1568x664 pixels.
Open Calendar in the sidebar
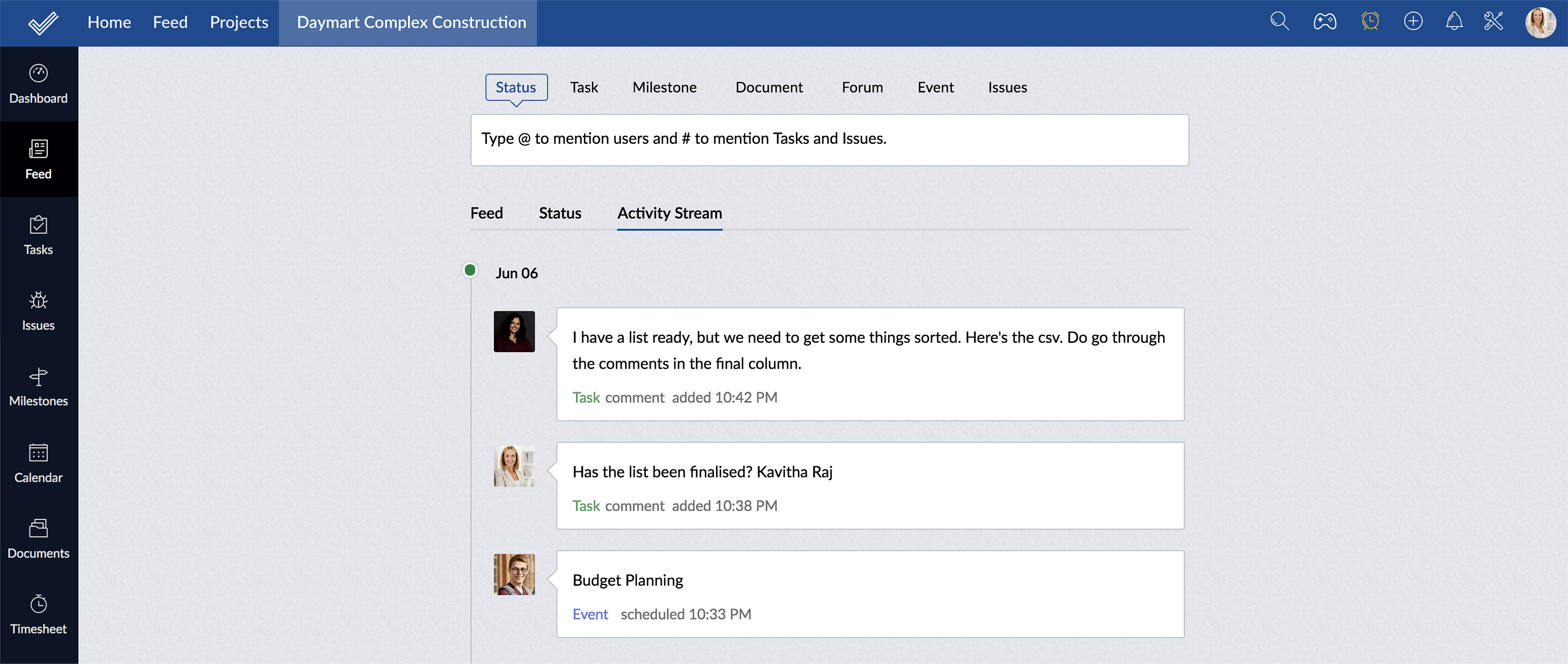[39, 463]
